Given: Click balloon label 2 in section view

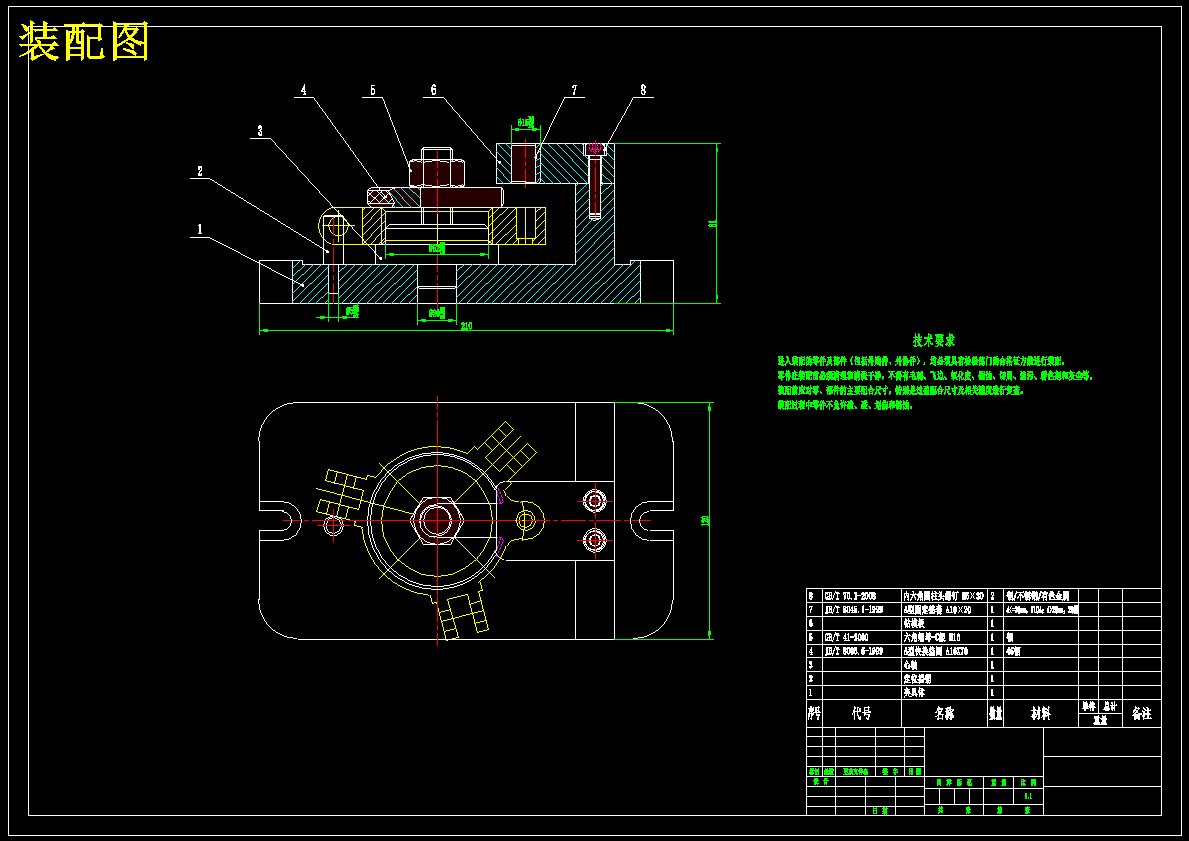Looking at the screenshot, I should coord(200,171).
